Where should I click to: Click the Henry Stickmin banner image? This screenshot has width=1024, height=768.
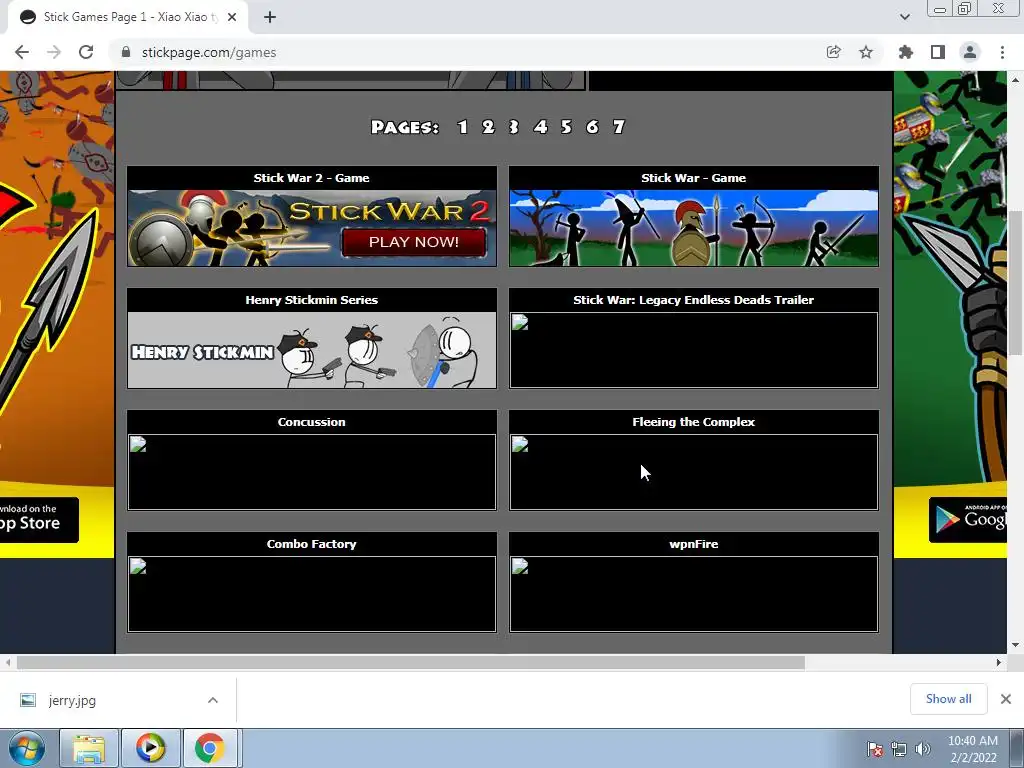point(312,350)
